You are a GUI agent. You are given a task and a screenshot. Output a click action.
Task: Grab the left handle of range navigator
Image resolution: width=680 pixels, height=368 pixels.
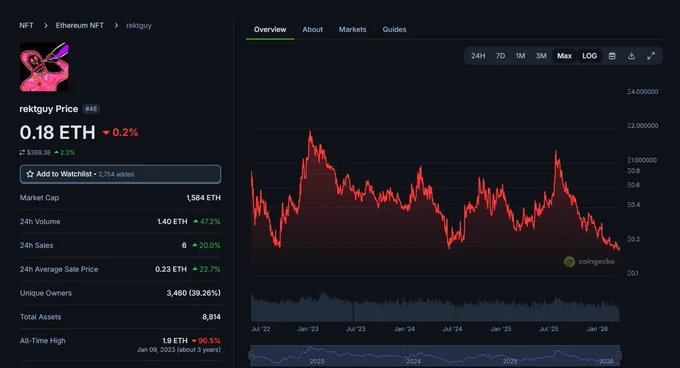(x=251, y=356)
